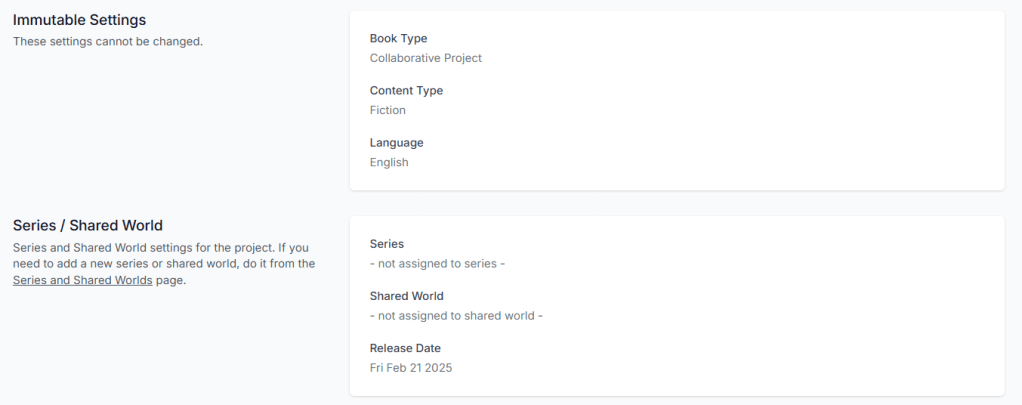Click the Series / Shared World heading

coord(87,225)
